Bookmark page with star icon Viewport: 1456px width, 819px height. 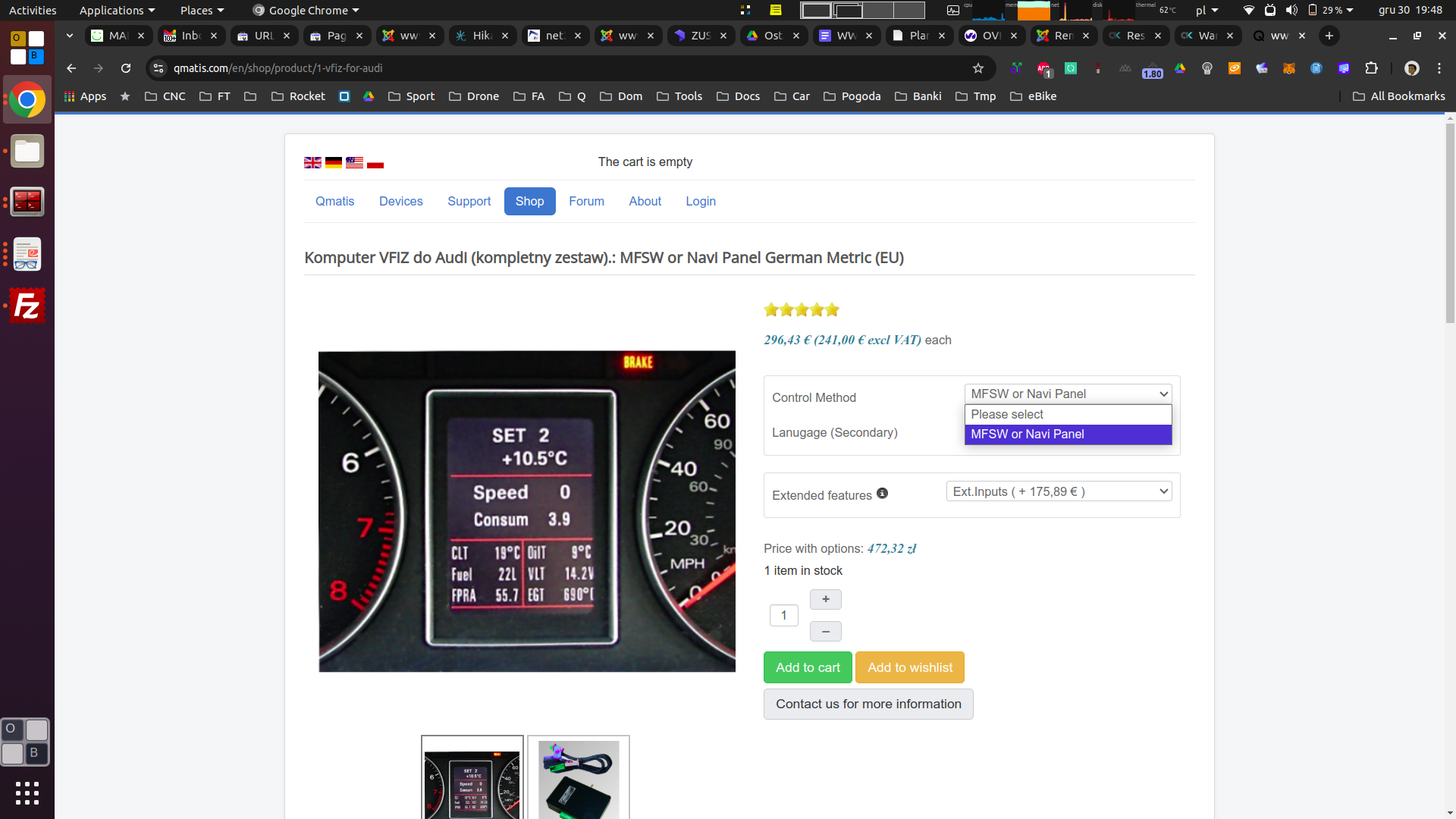tap(978, 68)
